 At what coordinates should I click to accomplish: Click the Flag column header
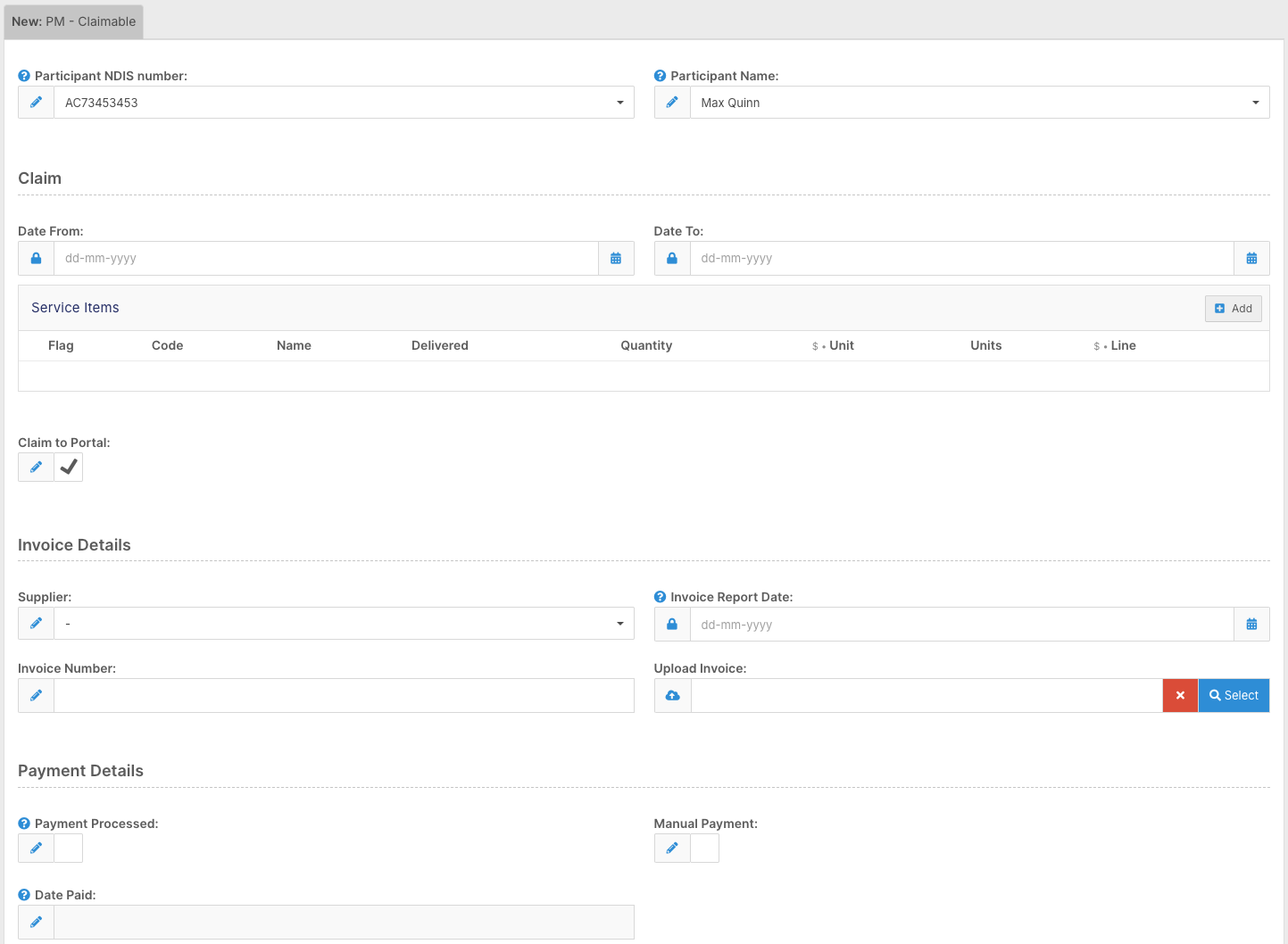click(61, 345)
